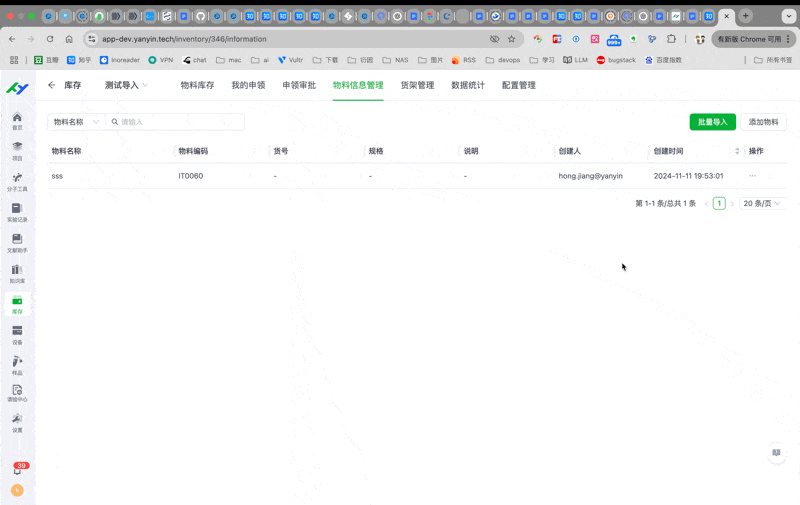Go to next page with right arrow
Image resolution: width=800 pixels, height=505 pixels.
point(732,204)
